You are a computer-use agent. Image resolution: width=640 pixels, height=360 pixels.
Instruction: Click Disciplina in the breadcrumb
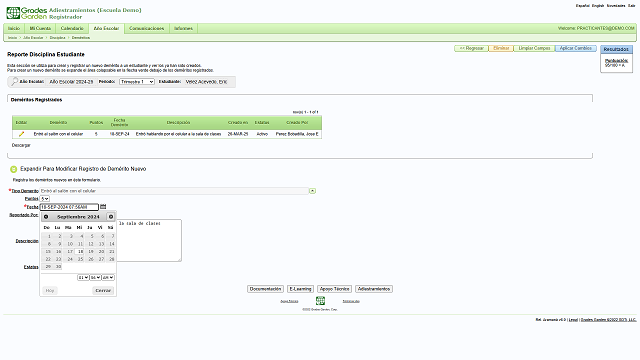[58, 38]
